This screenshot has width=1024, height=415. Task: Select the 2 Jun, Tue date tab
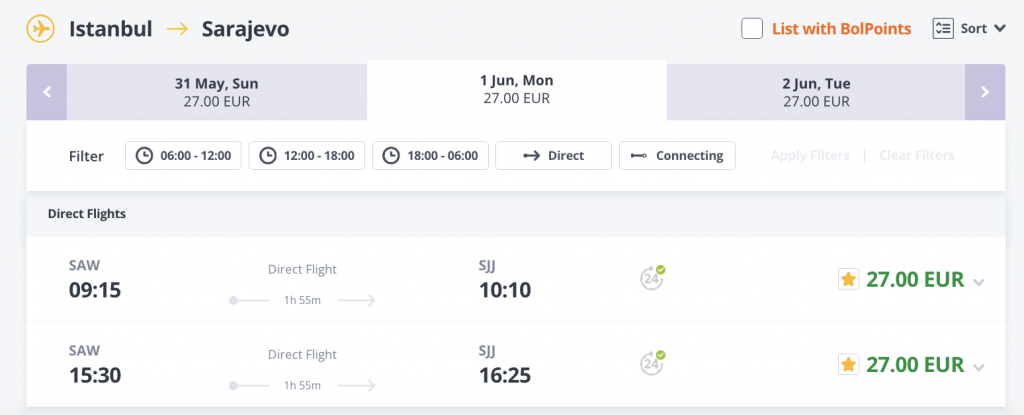click(816, 92)
